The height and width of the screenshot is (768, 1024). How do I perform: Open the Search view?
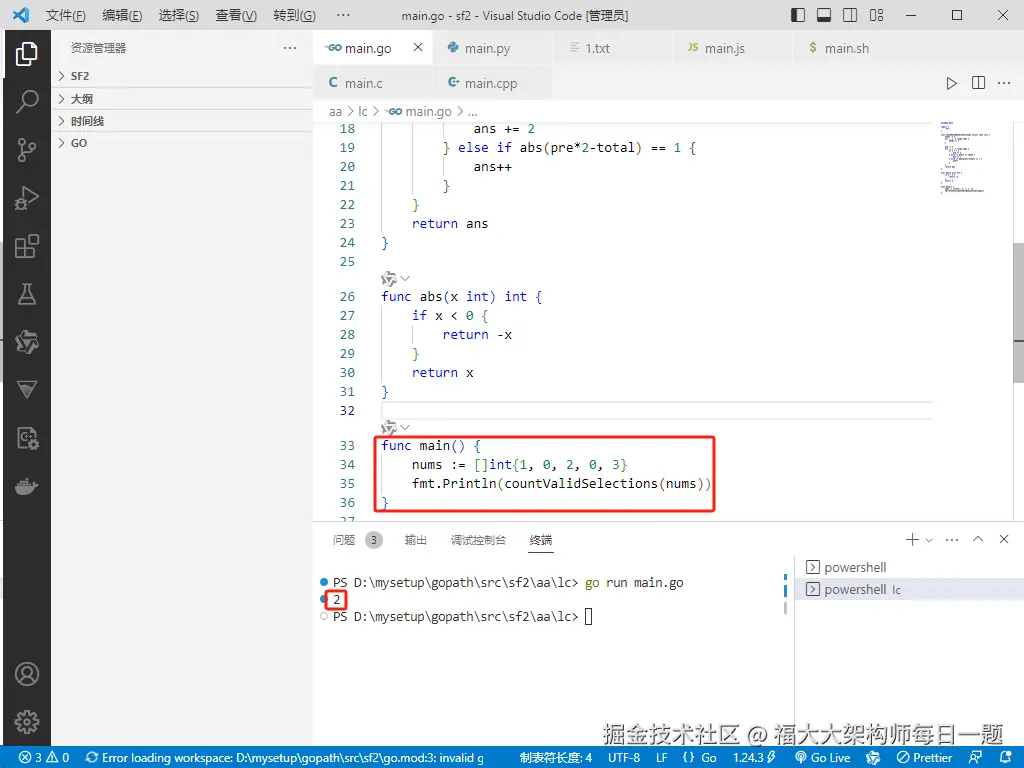click(26, 102)
